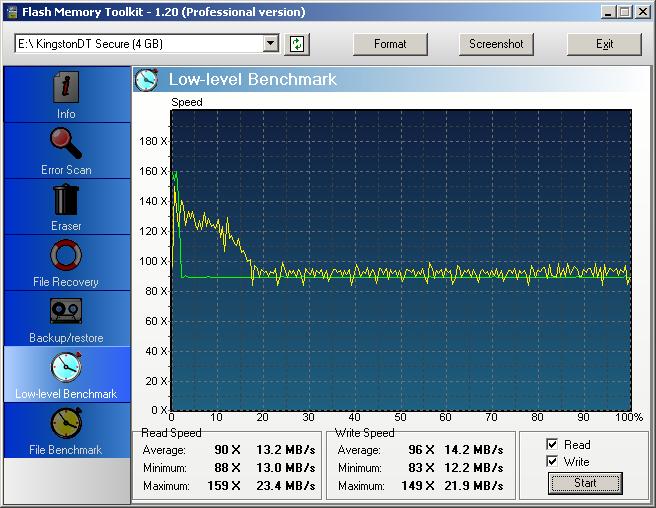Maximize the Flash Memory Toolkit window

pyautogui.click(x=624, y=12)
